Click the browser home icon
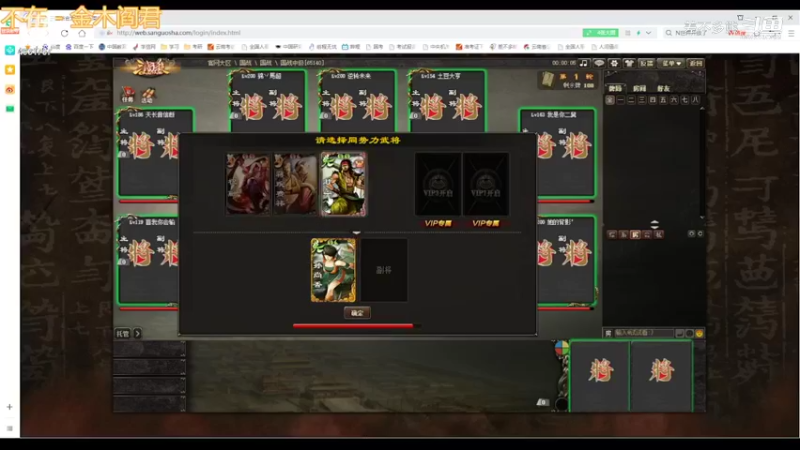The image size is (800, 450). pos(82,33)
